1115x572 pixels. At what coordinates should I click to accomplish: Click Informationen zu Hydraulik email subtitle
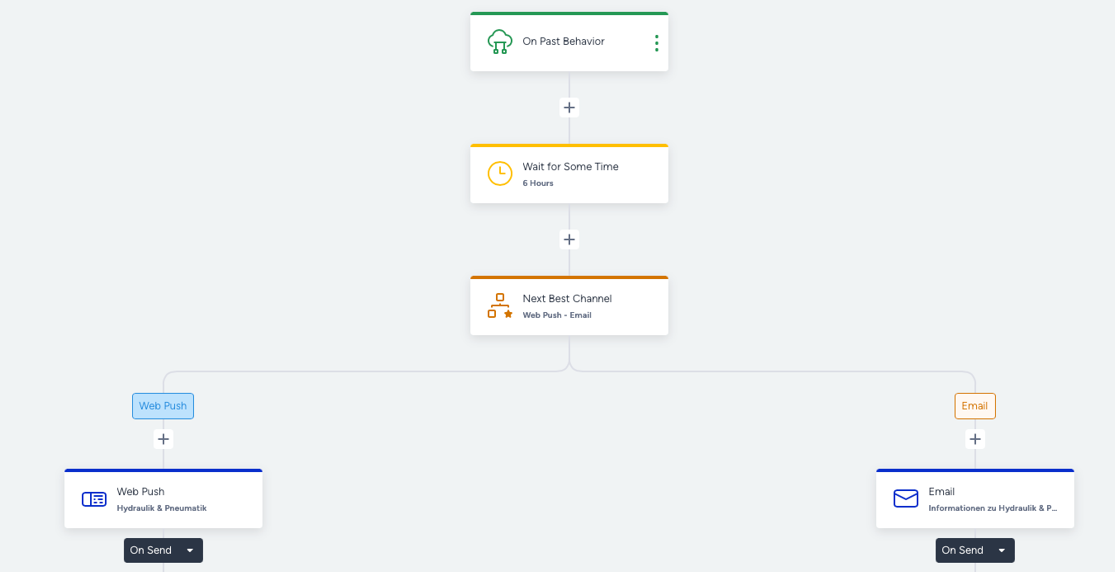(992, 508)
